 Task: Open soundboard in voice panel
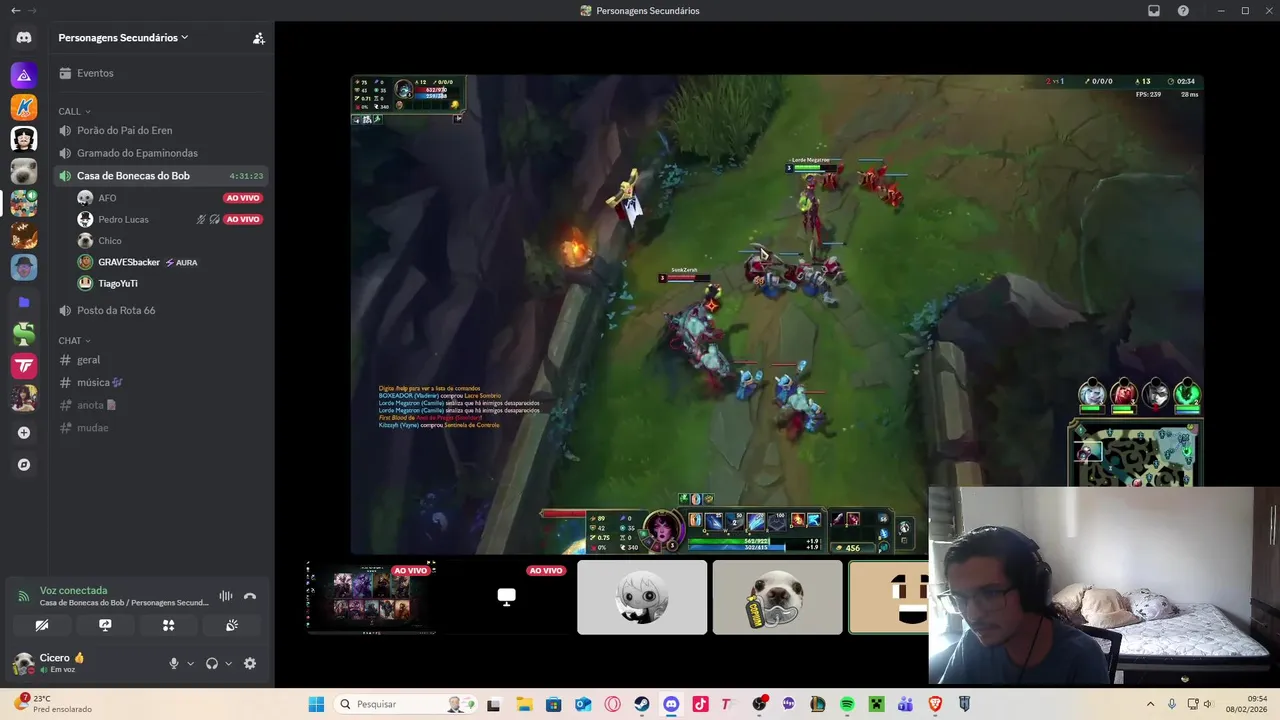click(231, 625)
